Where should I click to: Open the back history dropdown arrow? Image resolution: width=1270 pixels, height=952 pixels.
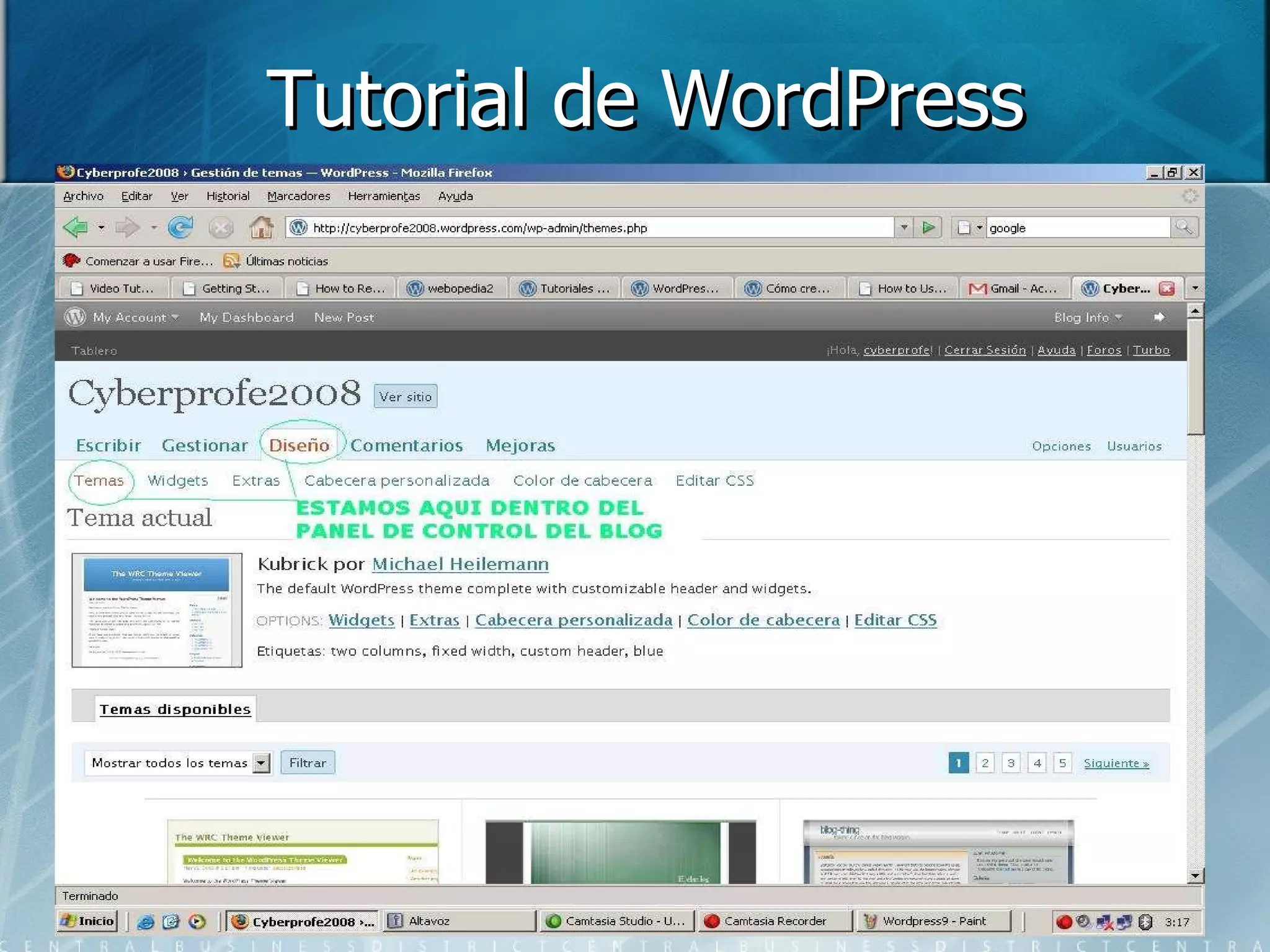(101, 228)
